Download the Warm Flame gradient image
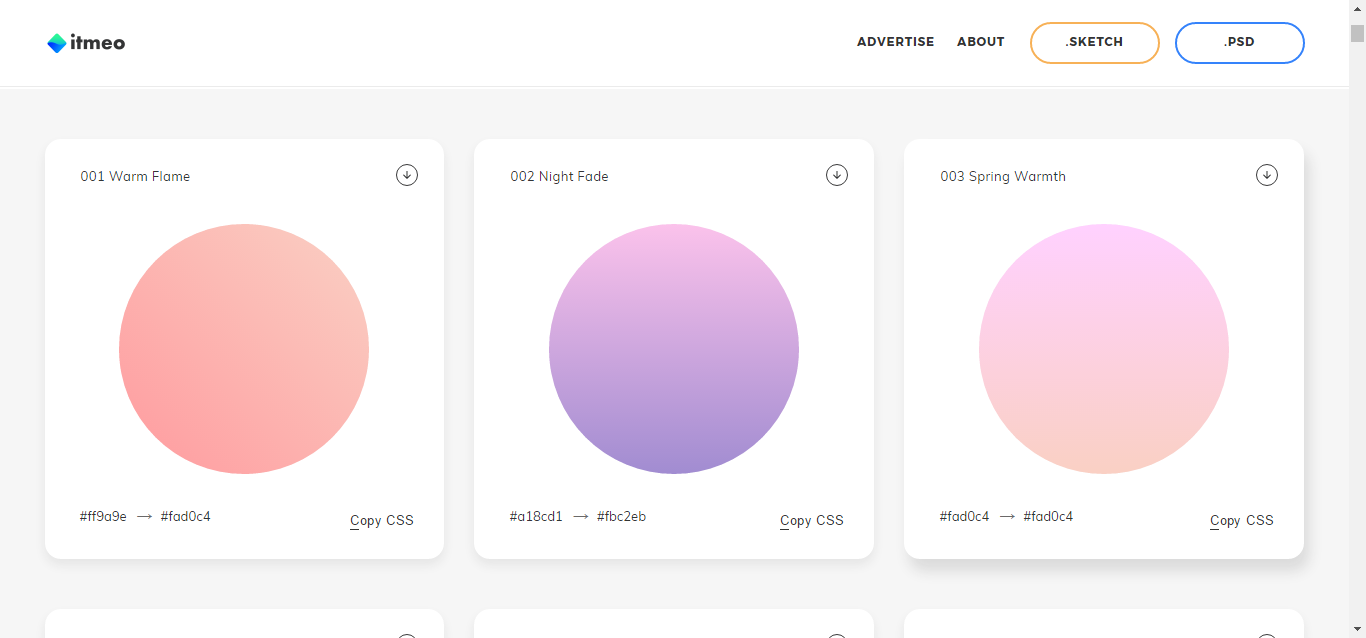Viewport: 1366px width, 638px height. point(407,175)
